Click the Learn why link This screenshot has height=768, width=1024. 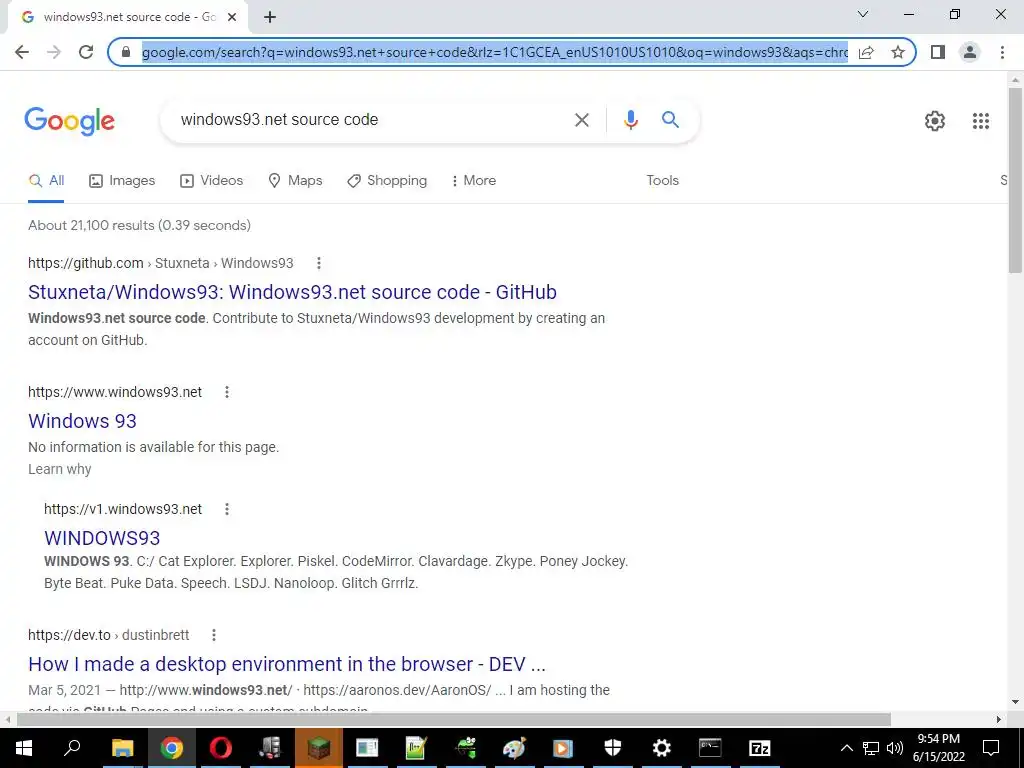59,470
